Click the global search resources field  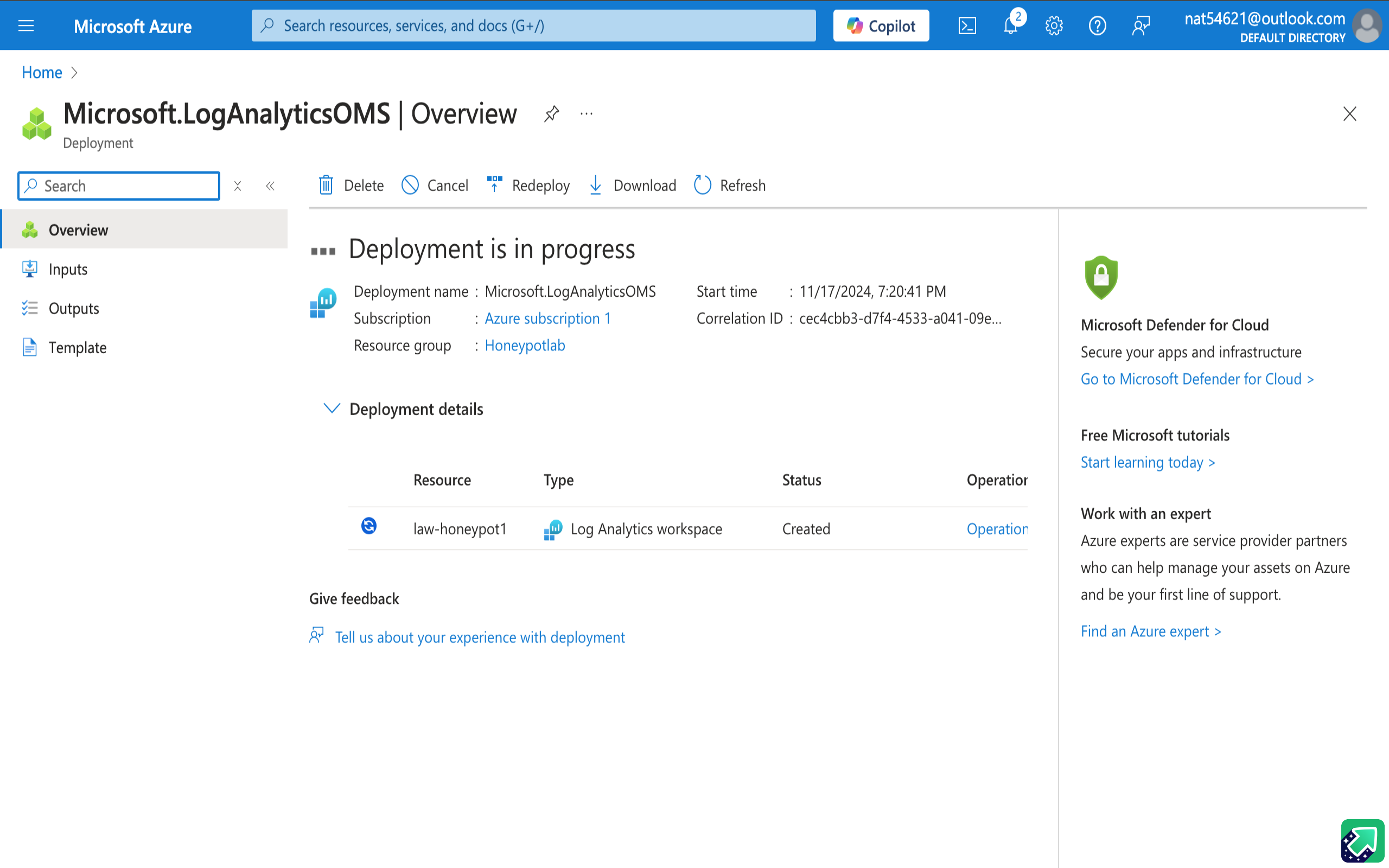534,26
